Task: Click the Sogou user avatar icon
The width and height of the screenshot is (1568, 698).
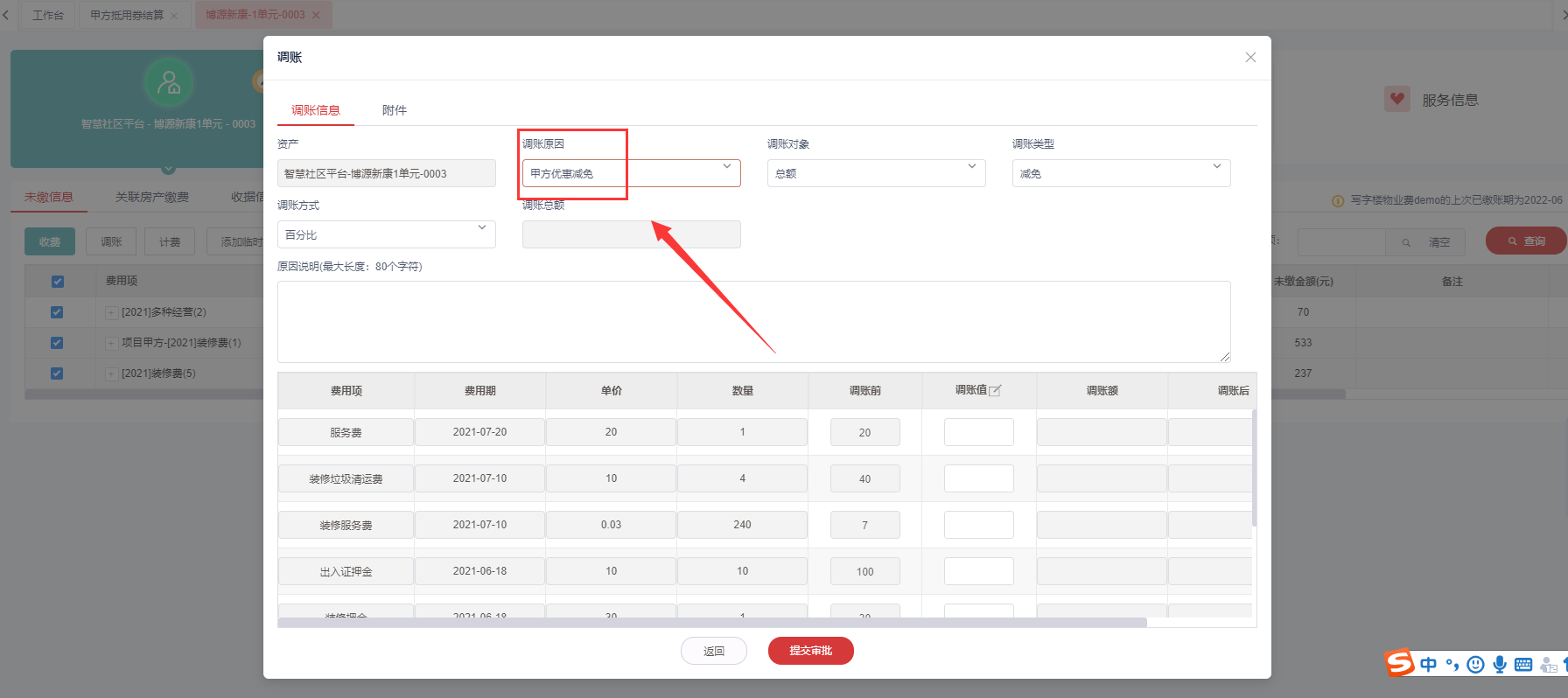Action: point(1548,665)
